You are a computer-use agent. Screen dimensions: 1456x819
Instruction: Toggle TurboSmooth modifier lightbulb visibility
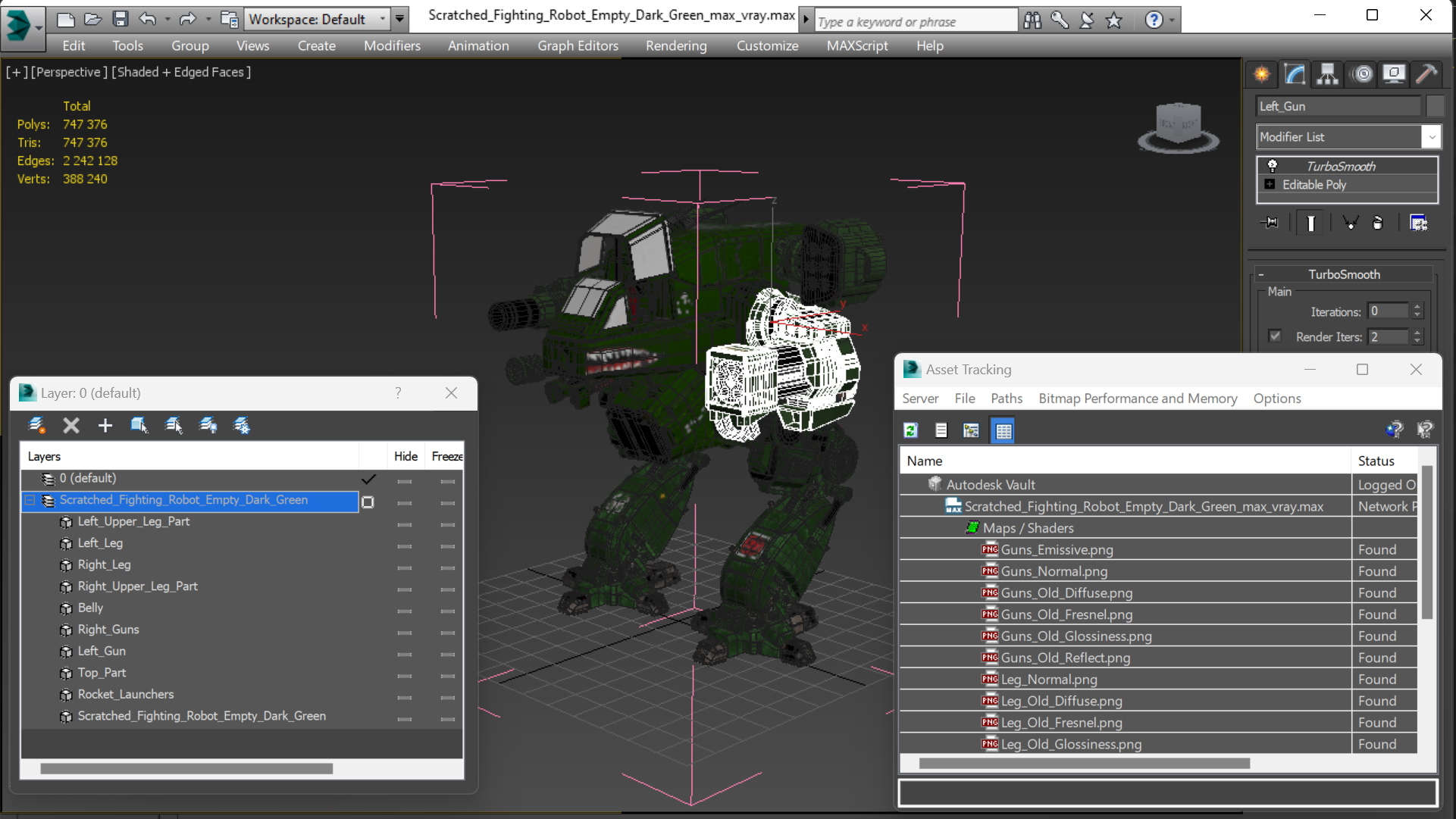click(x=1273, y=166)
